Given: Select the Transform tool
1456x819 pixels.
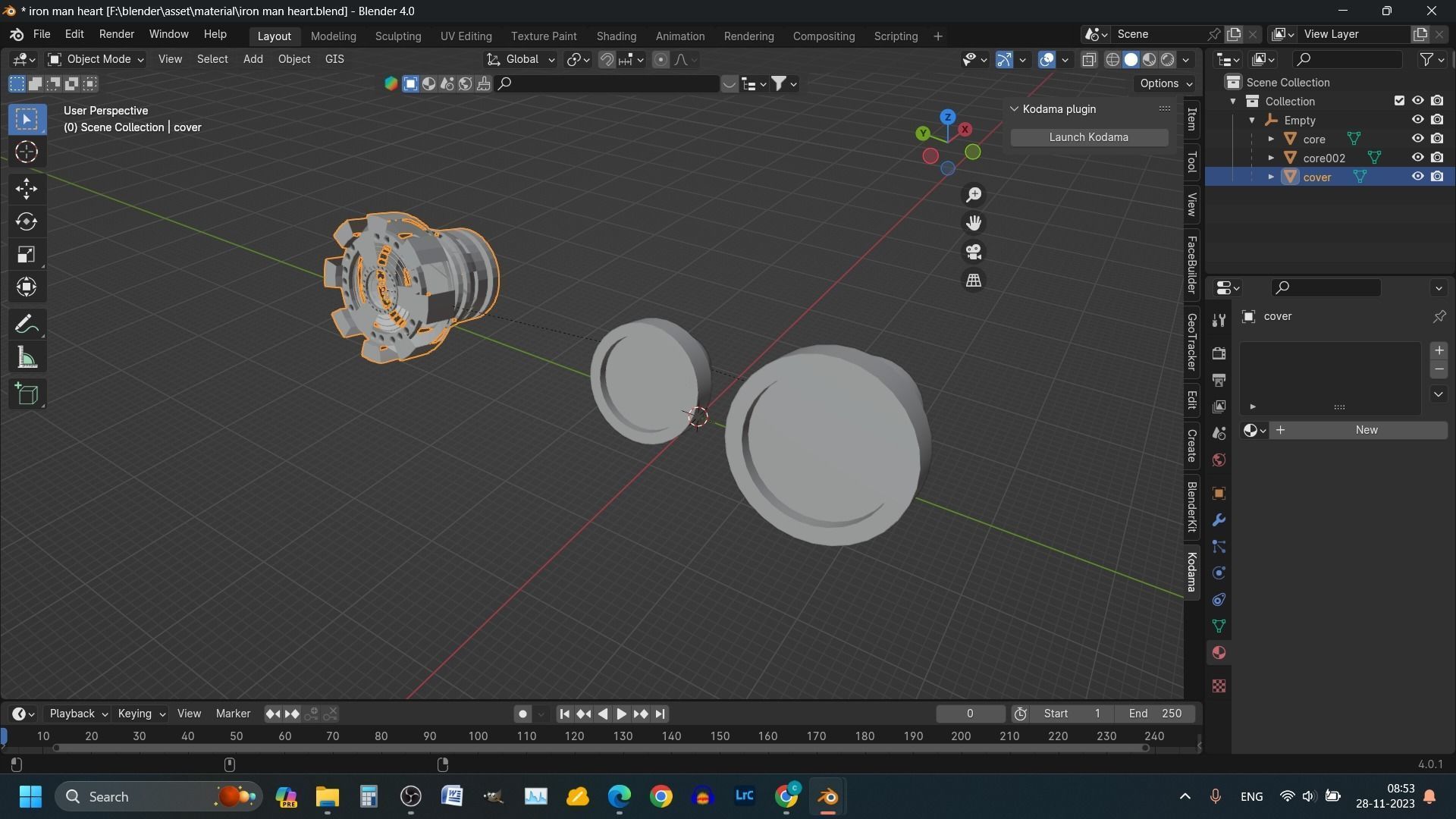Looking at the screenshot, I should (x=27, y=287).
